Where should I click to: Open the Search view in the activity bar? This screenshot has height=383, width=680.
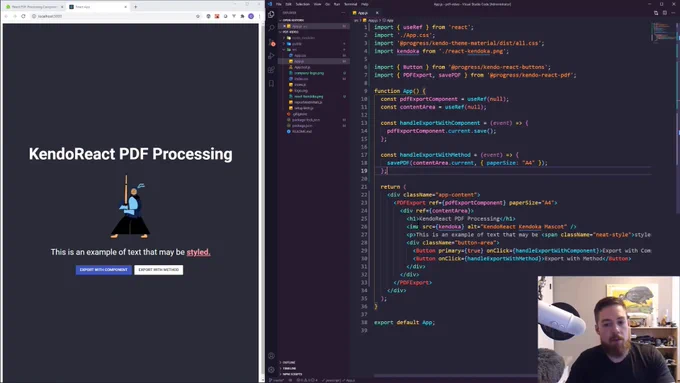point(271,28)
